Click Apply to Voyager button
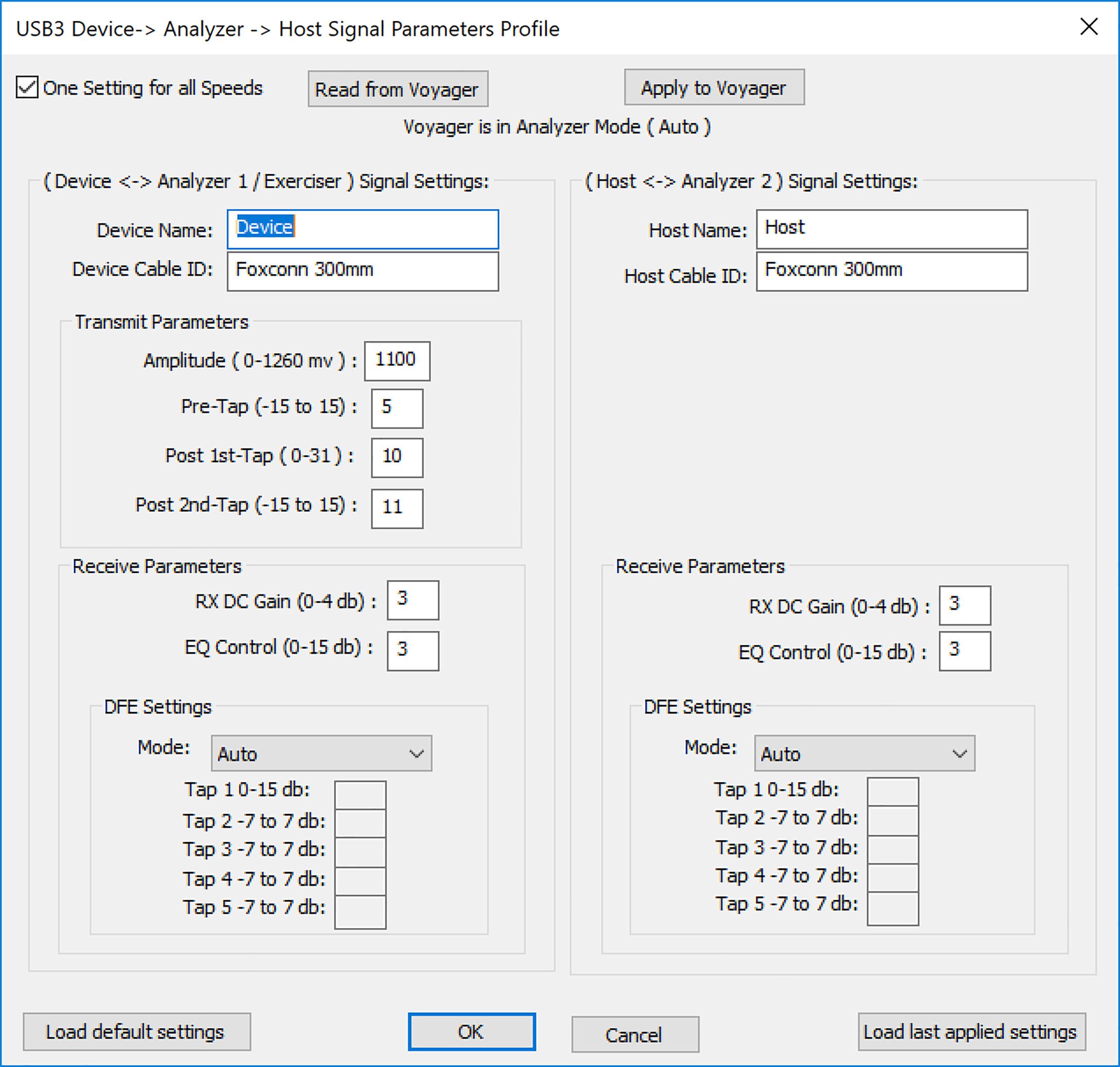Image resolution: width=1120 pixels, height=1067 pixels. point(714,87)
